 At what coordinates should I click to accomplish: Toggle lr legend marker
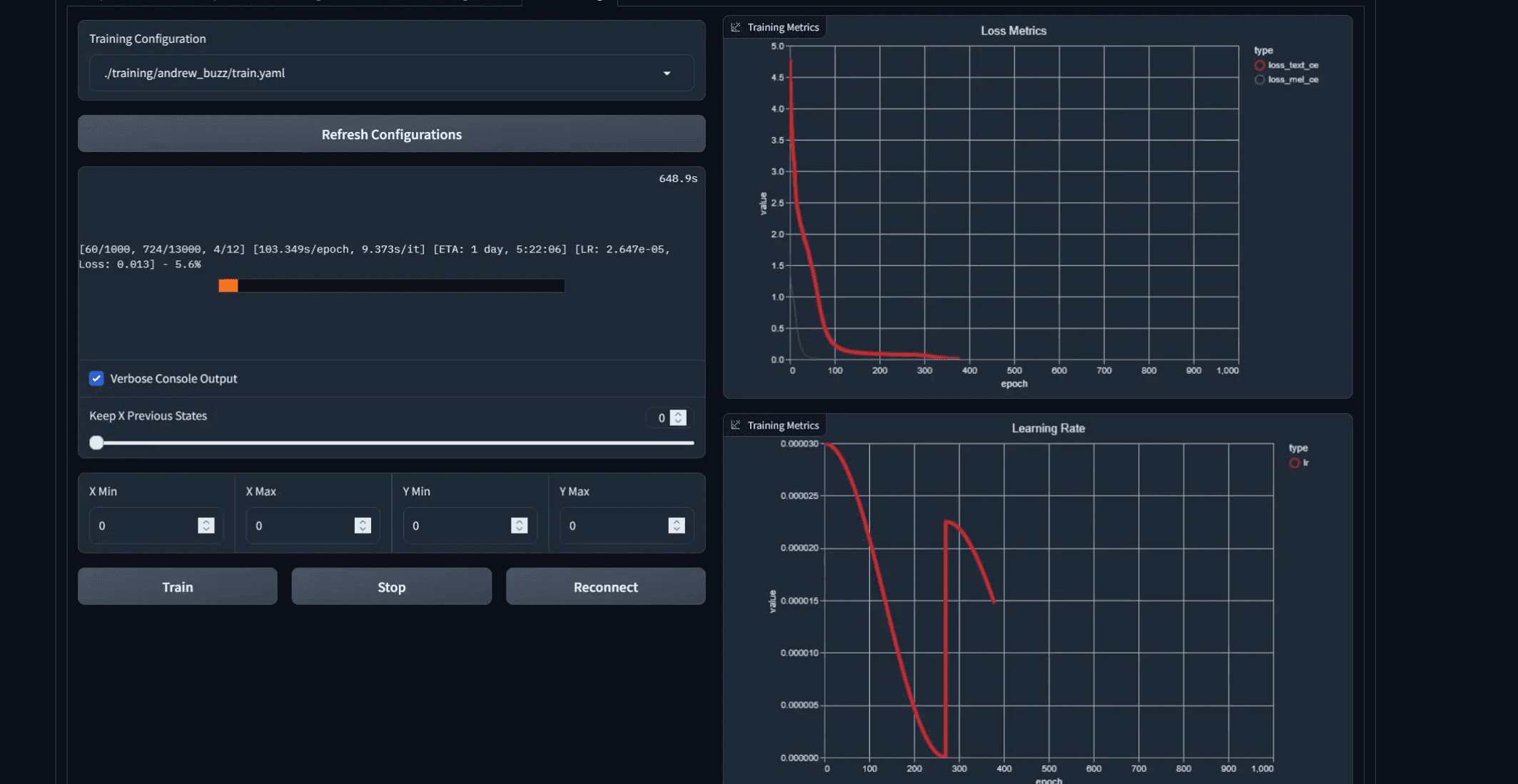1295,463
